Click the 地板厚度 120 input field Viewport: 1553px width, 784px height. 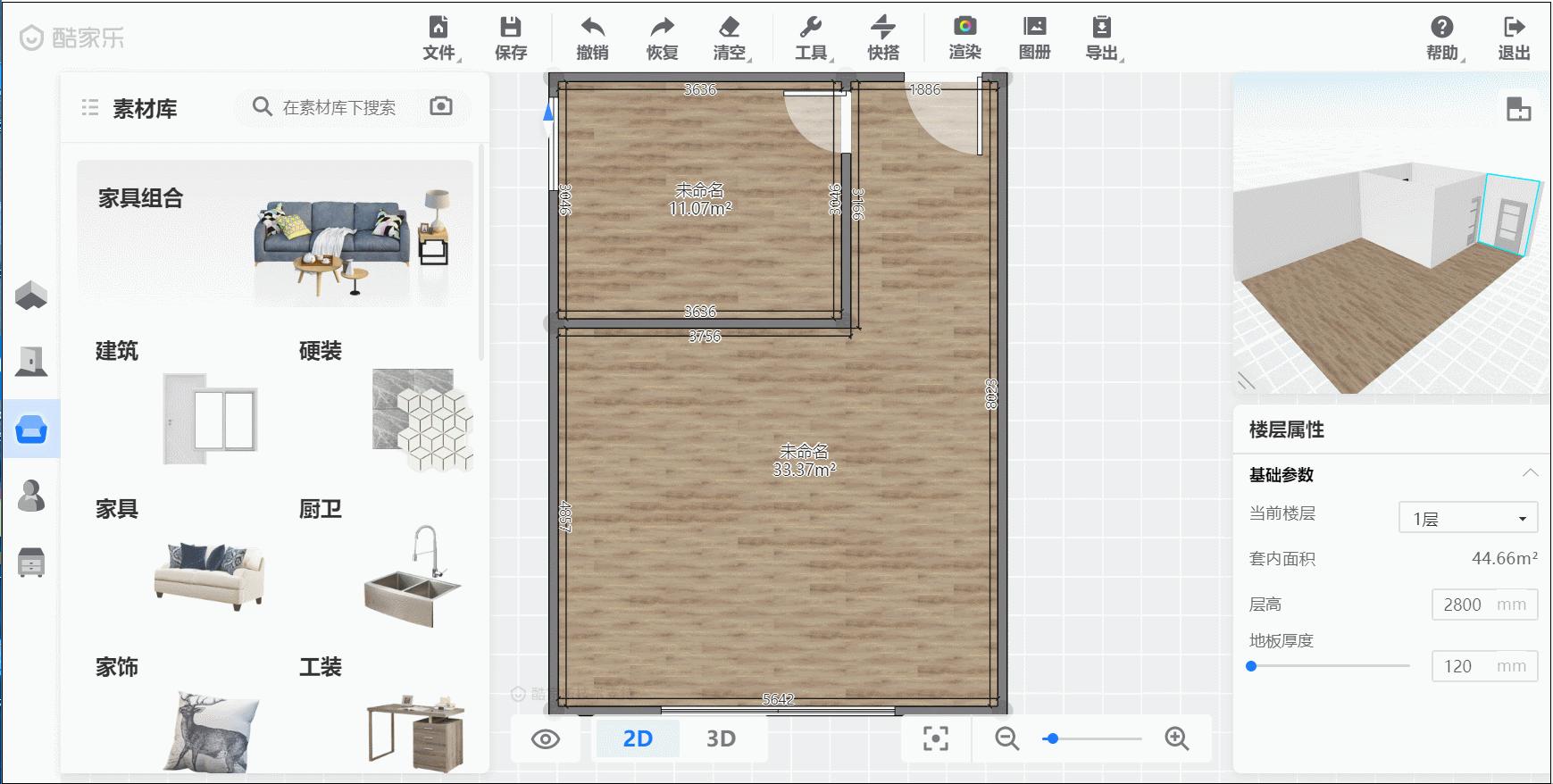[1484, 666]
